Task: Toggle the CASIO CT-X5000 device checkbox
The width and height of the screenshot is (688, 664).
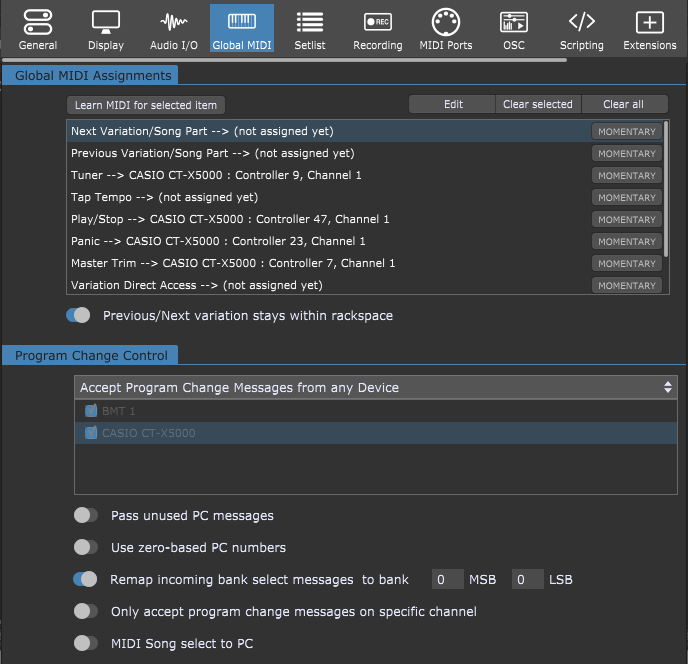Action: [x=91, y=433]
